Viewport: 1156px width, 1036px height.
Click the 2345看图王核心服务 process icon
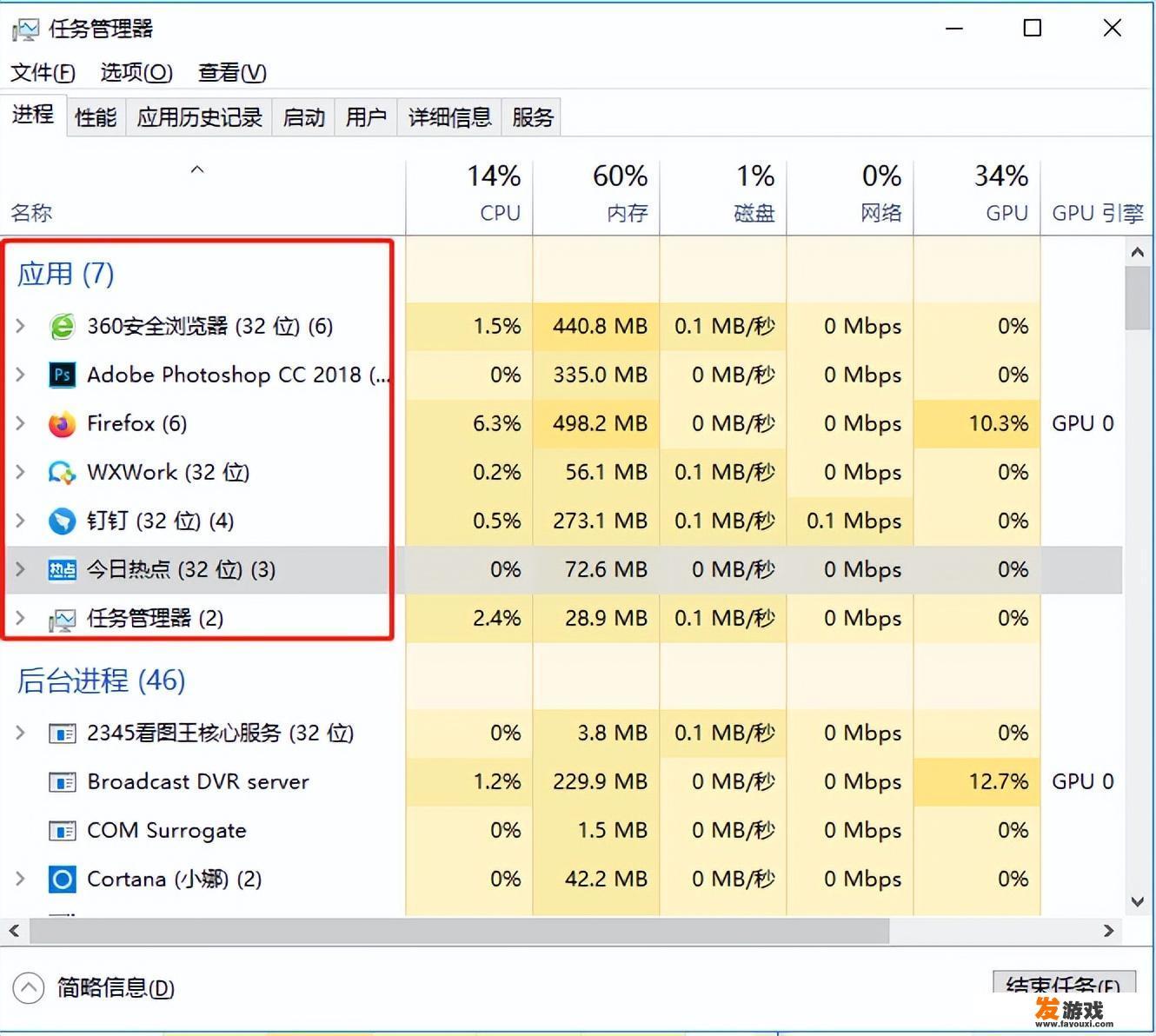(62, 734)
